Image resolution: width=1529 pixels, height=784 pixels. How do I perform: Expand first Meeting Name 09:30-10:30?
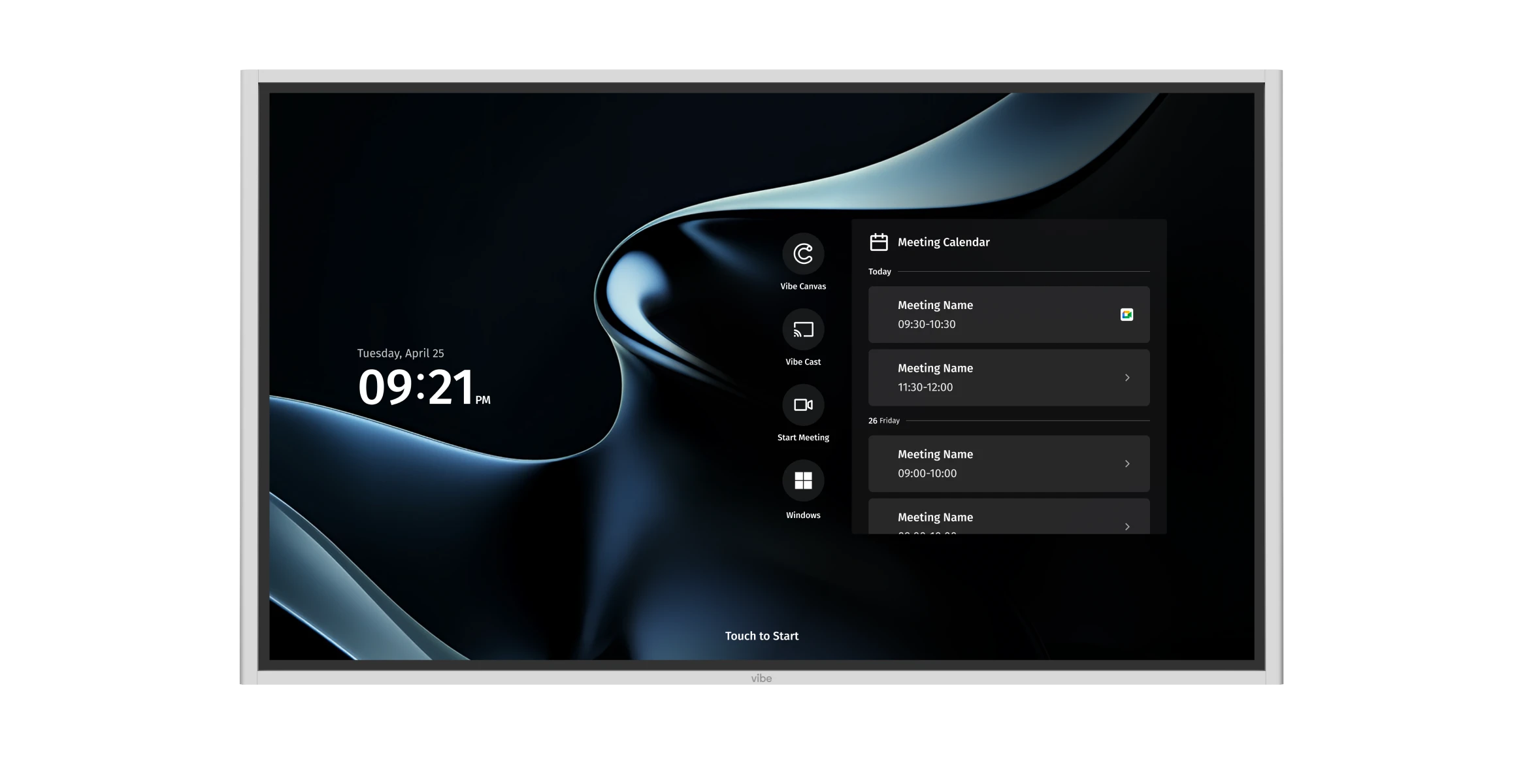pyautogui.click(x=1009, y=314)
